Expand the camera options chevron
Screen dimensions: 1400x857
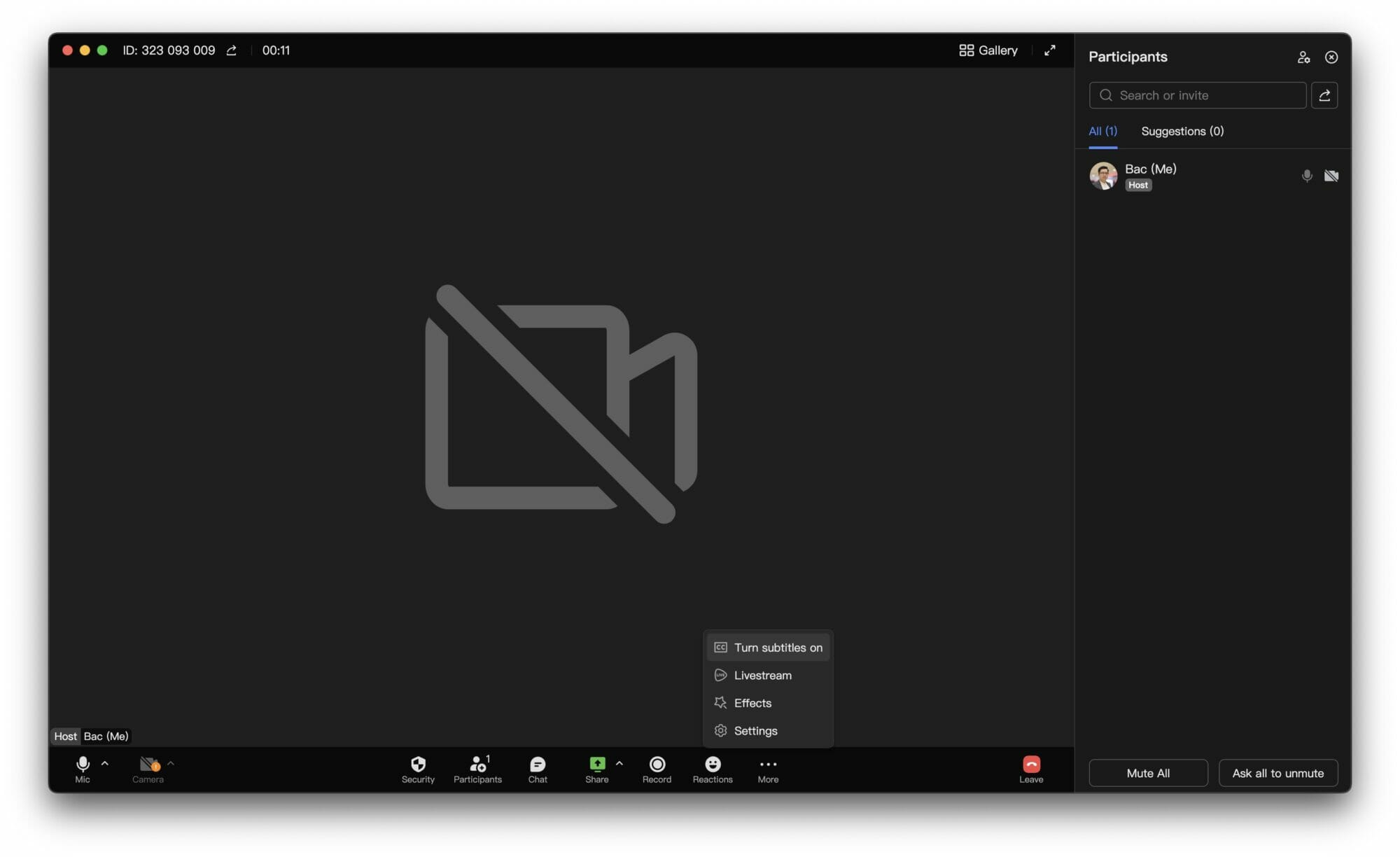[x=171, y=763]
